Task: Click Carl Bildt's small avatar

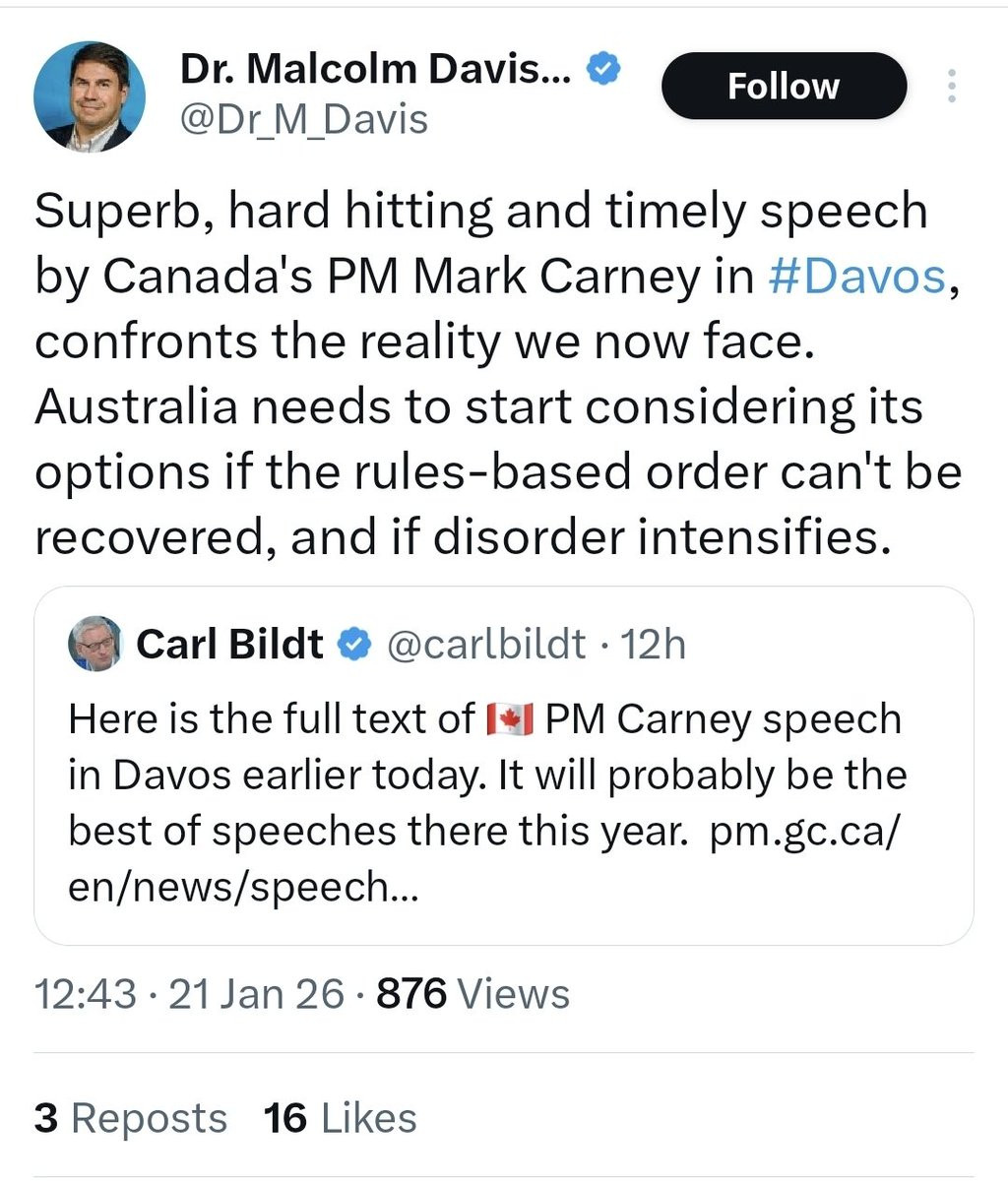Action: [x=94, y=645]
